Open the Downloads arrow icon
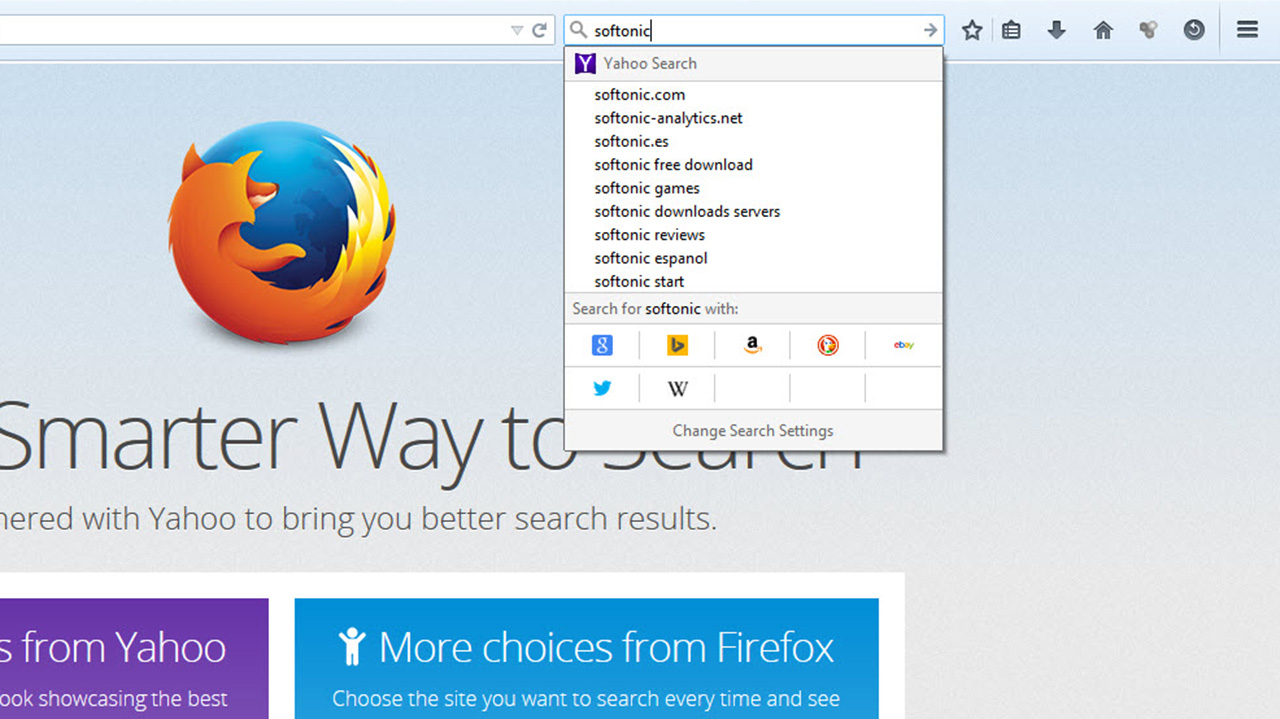 1056,30
